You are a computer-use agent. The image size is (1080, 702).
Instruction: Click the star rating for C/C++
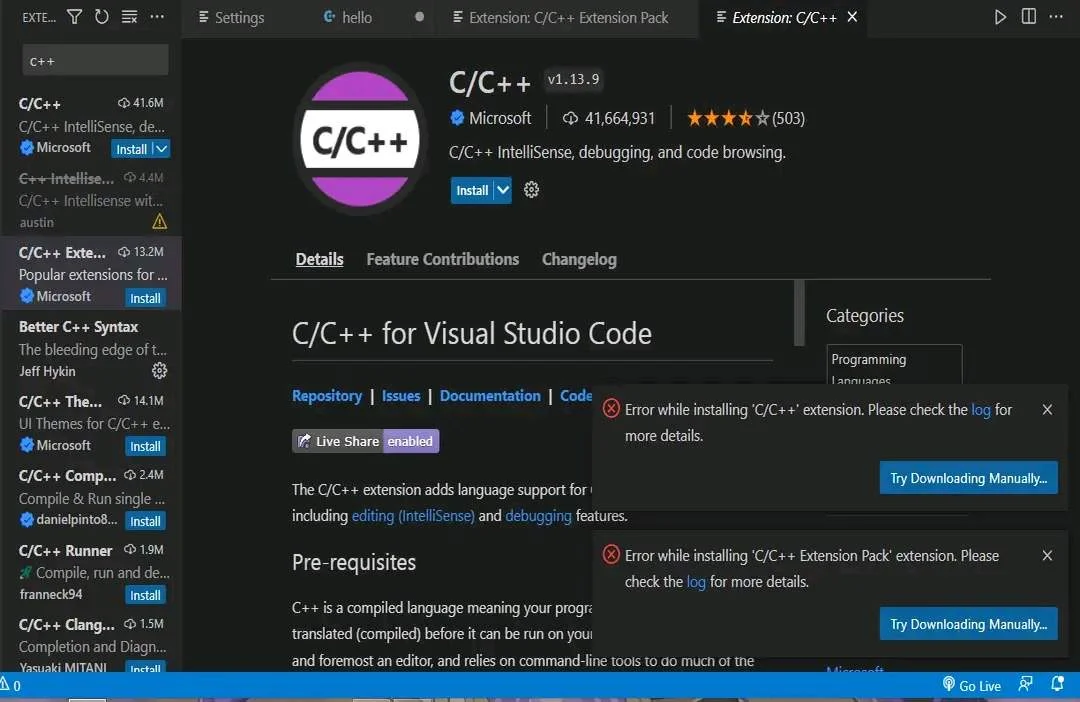[727, 118]
